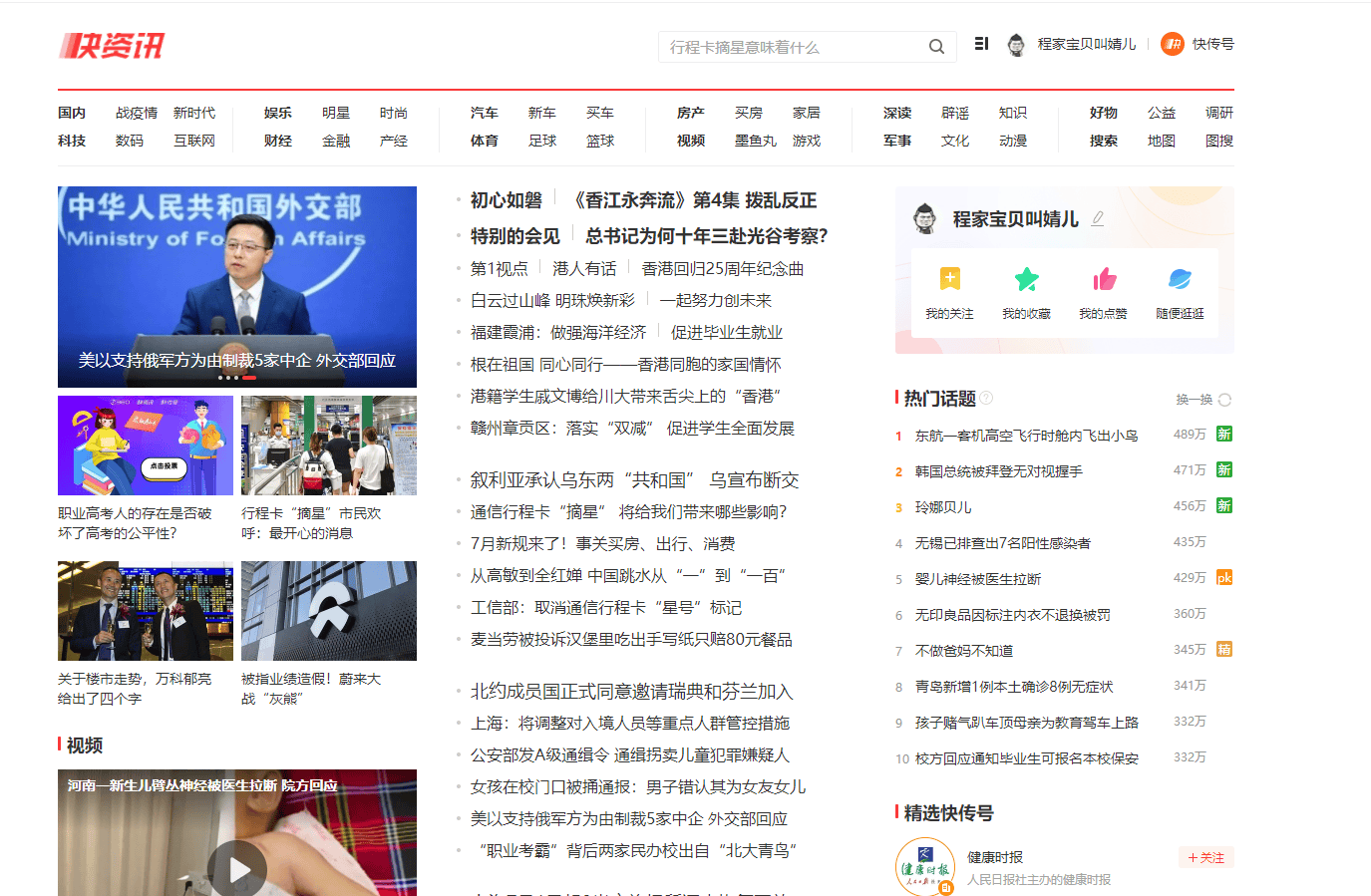
Task: Open 我的收藏 star icon
Action: (x=1026, y=280)
